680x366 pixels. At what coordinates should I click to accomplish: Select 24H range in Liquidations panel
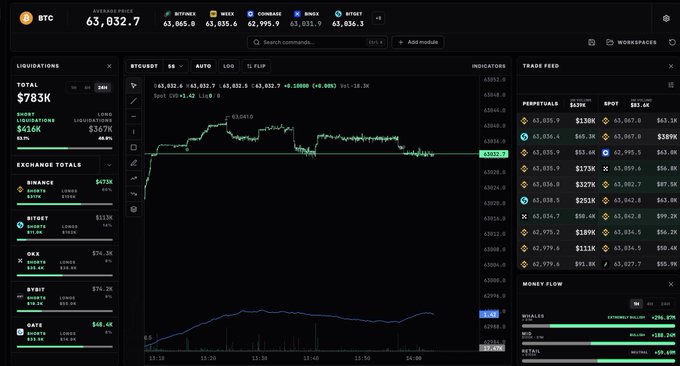(103, 88)
